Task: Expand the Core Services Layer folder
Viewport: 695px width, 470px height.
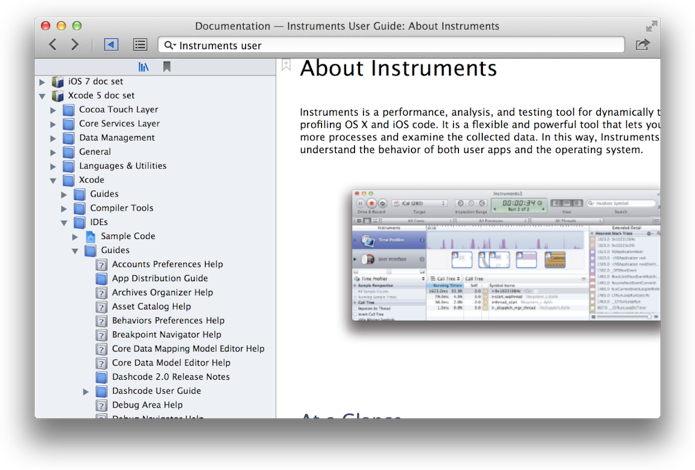Action: [x=53, y=124]
